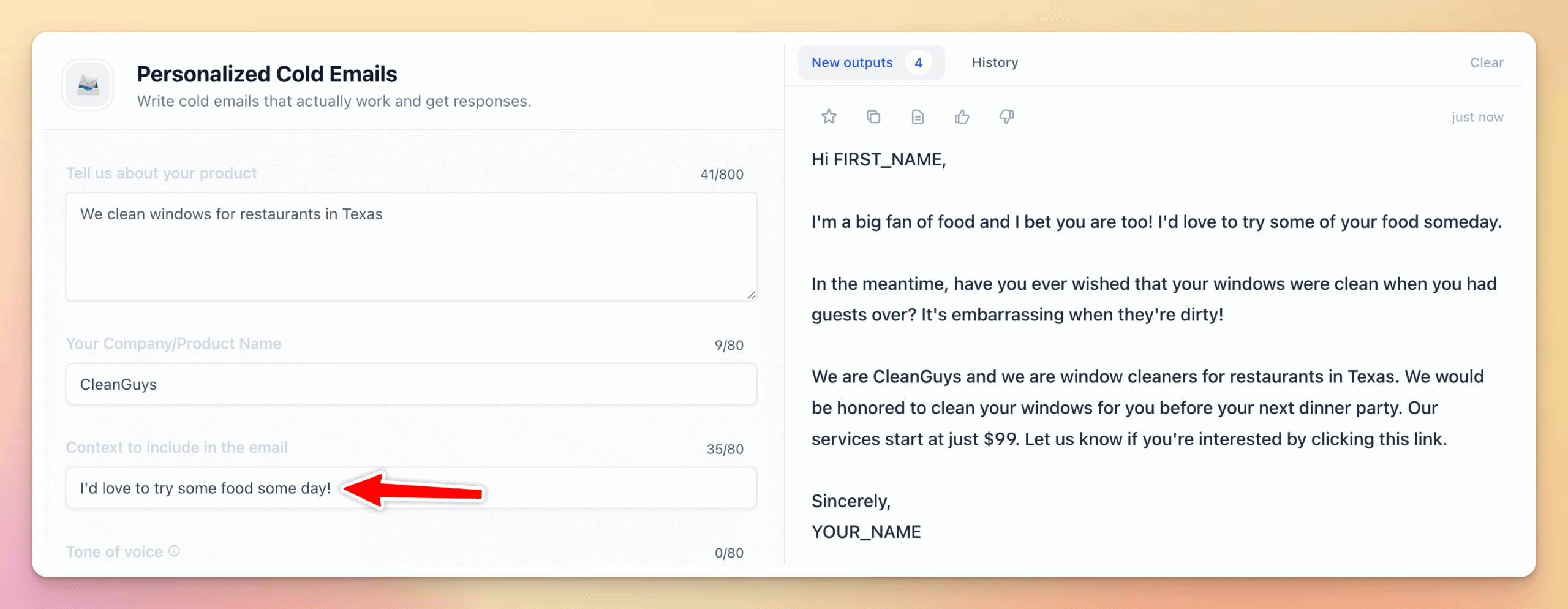Open the generated email in document editor

[918, 116]
